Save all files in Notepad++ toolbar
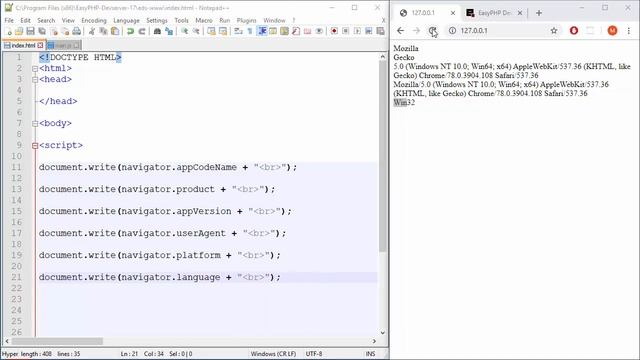Viewport: 640px width, 360px height. coord(42,31)
